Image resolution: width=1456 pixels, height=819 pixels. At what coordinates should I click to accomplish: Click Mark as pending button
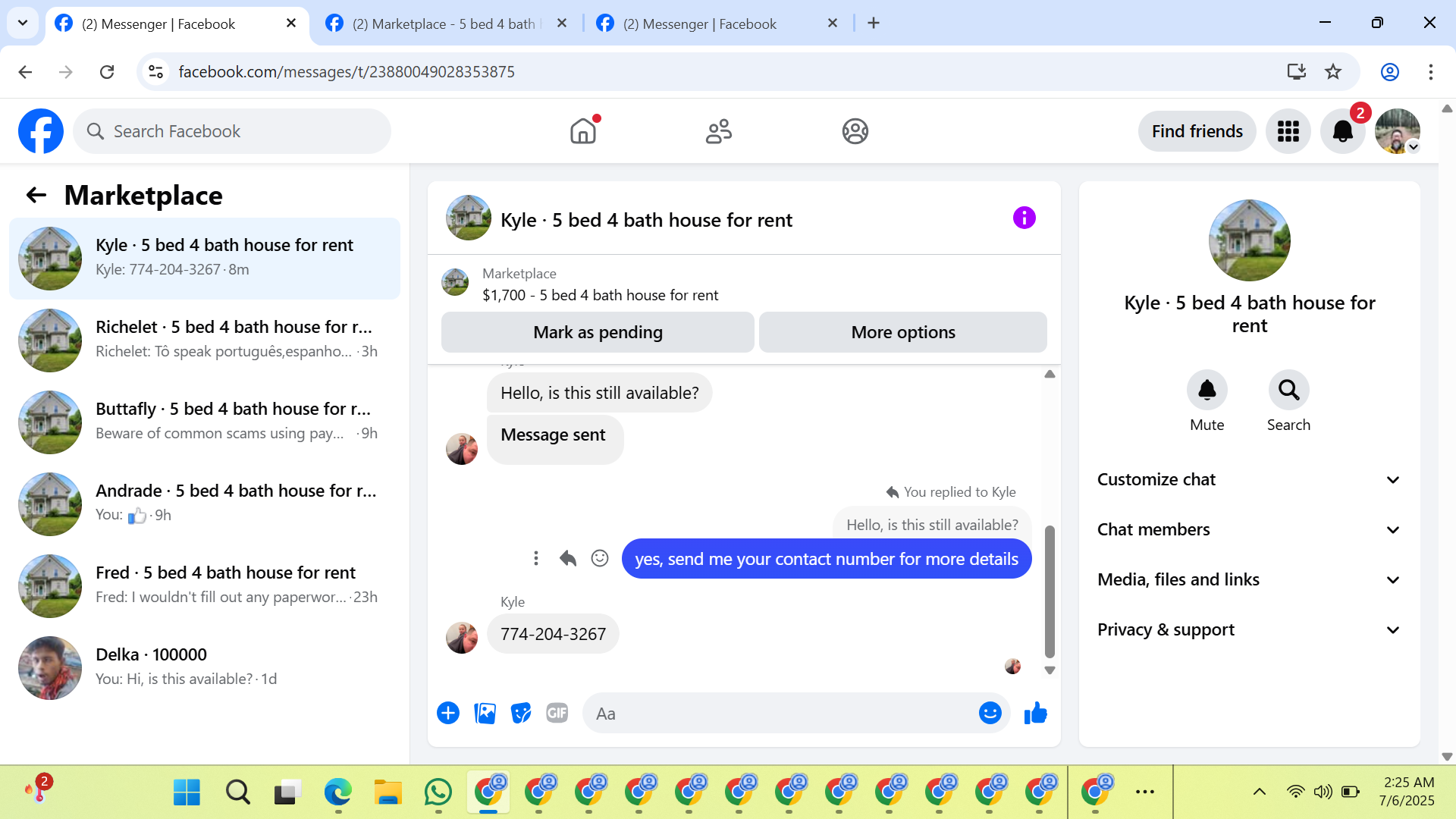click(x=598, y=332)
